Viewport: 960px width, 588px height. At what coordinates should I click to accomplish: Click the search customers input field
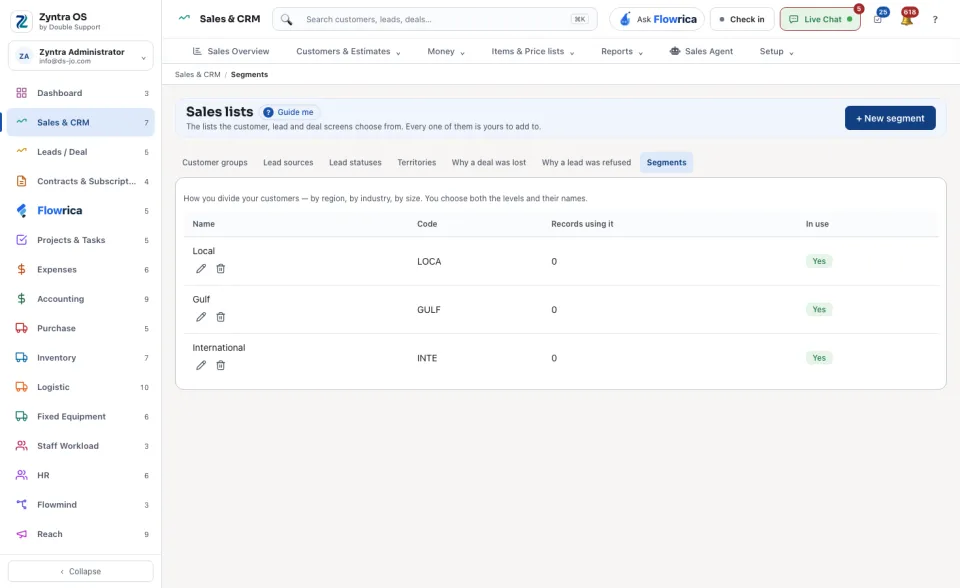click(x=435, y=20)
